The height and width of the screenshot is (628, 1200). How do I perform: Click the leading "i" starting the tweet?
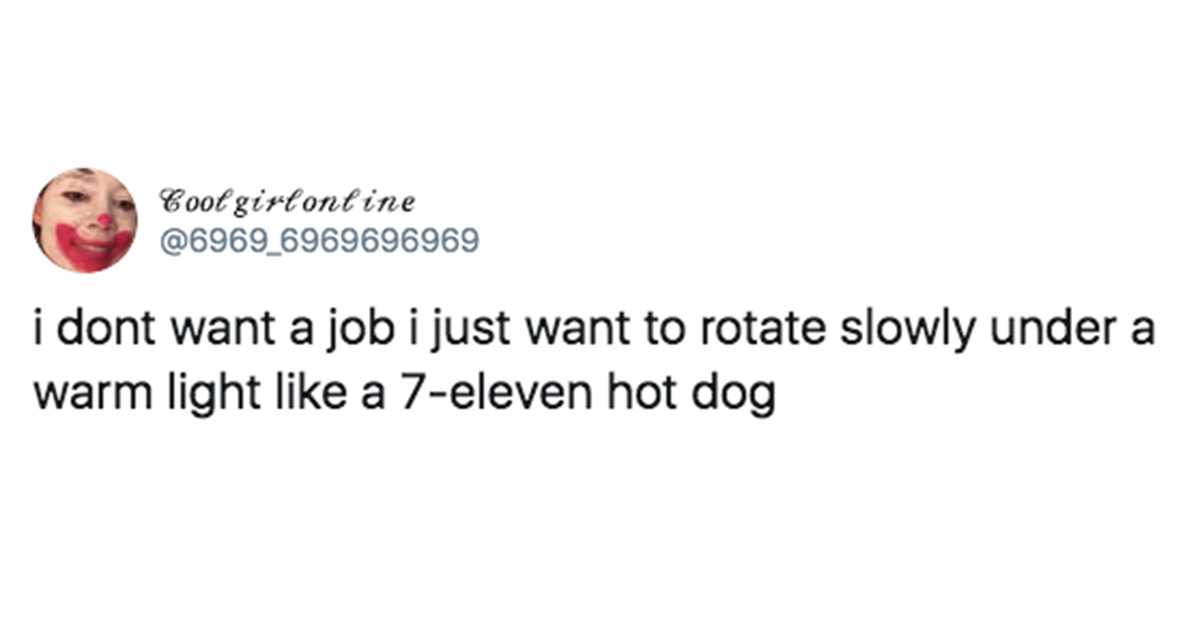click(38, 333)
